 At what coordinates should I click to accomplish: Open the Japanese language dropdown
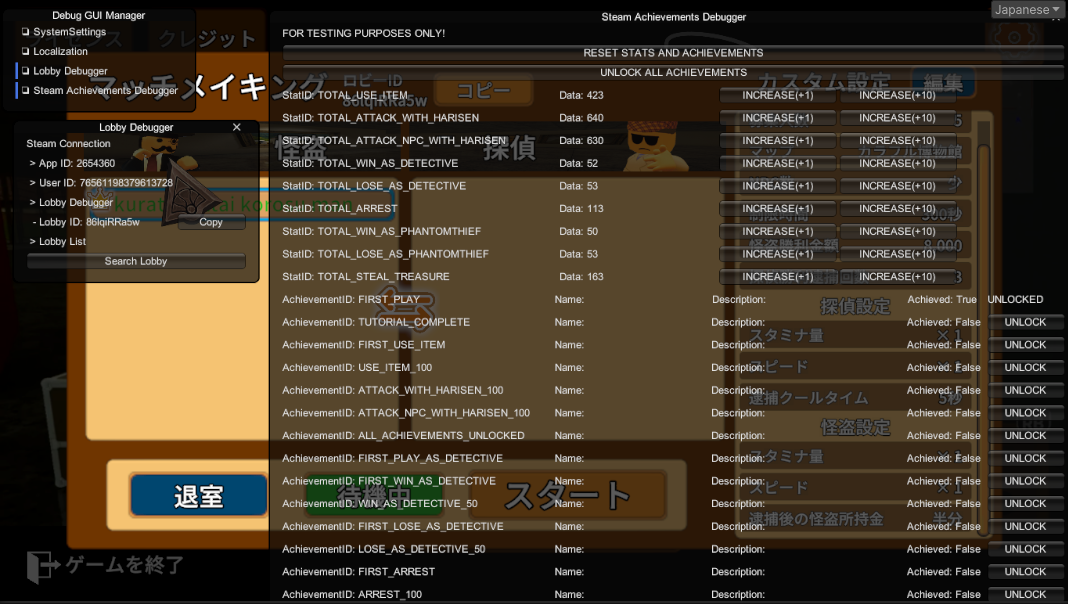point(1027,10)
